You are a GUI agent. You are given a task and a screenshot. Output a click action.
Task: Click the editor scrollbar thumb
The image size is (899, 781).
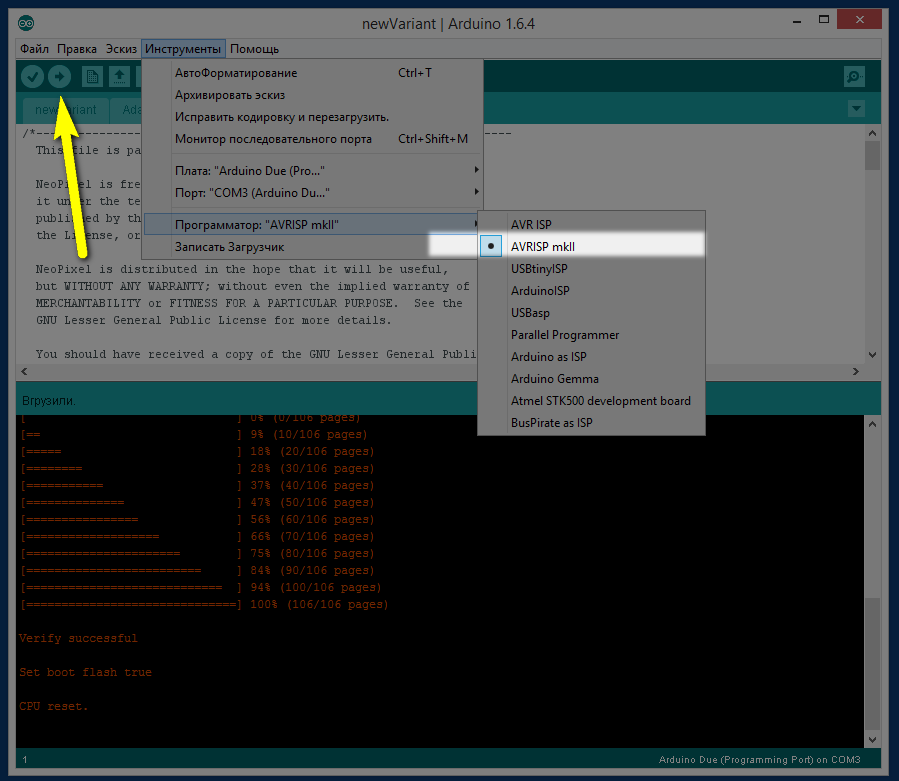click(x=872, y=155)
